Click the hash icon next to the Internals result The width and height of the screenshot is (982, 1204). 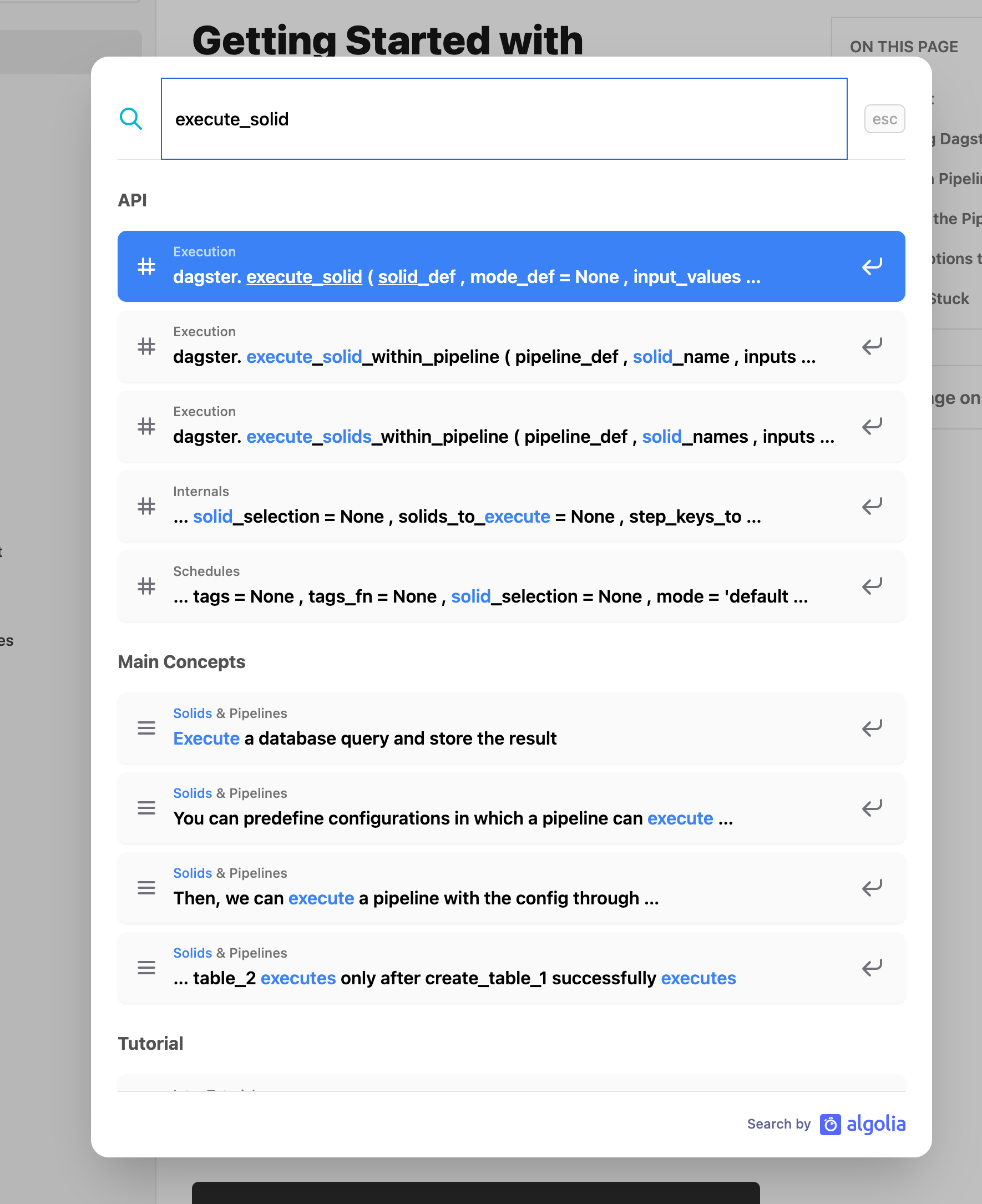point(146,507)
